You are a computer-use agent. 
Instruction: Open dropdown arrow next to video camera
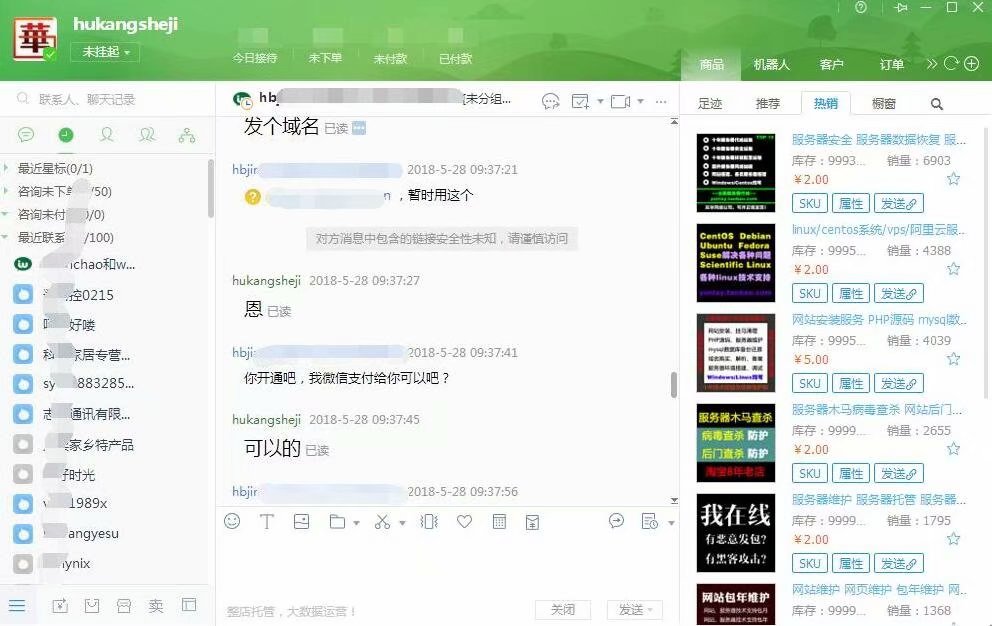(x=640, y=101)
